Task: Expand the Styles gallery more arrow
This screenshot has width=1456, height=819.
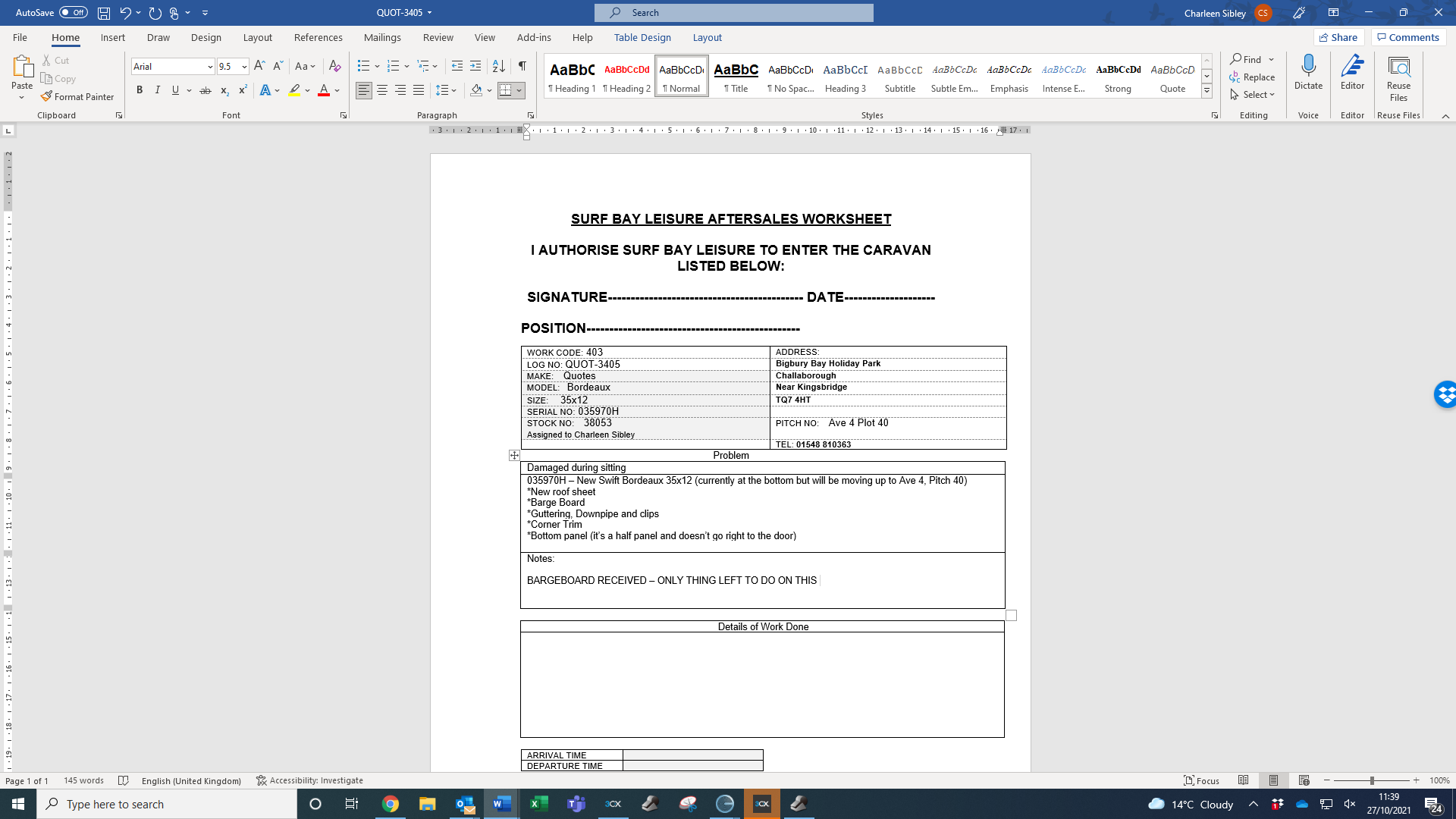Action: click(1207, 91)
